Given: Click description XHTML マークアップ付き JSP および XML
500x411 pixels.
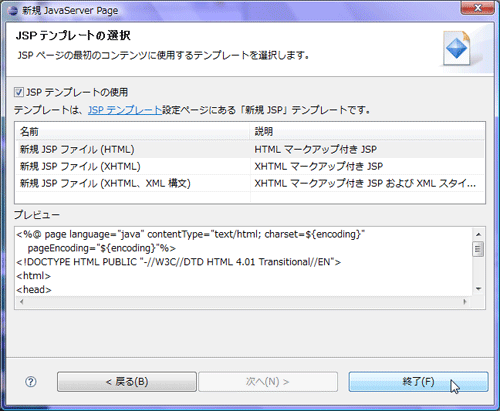Looking at the screenshot, I should pyautogui.click(x=365, y=183).
